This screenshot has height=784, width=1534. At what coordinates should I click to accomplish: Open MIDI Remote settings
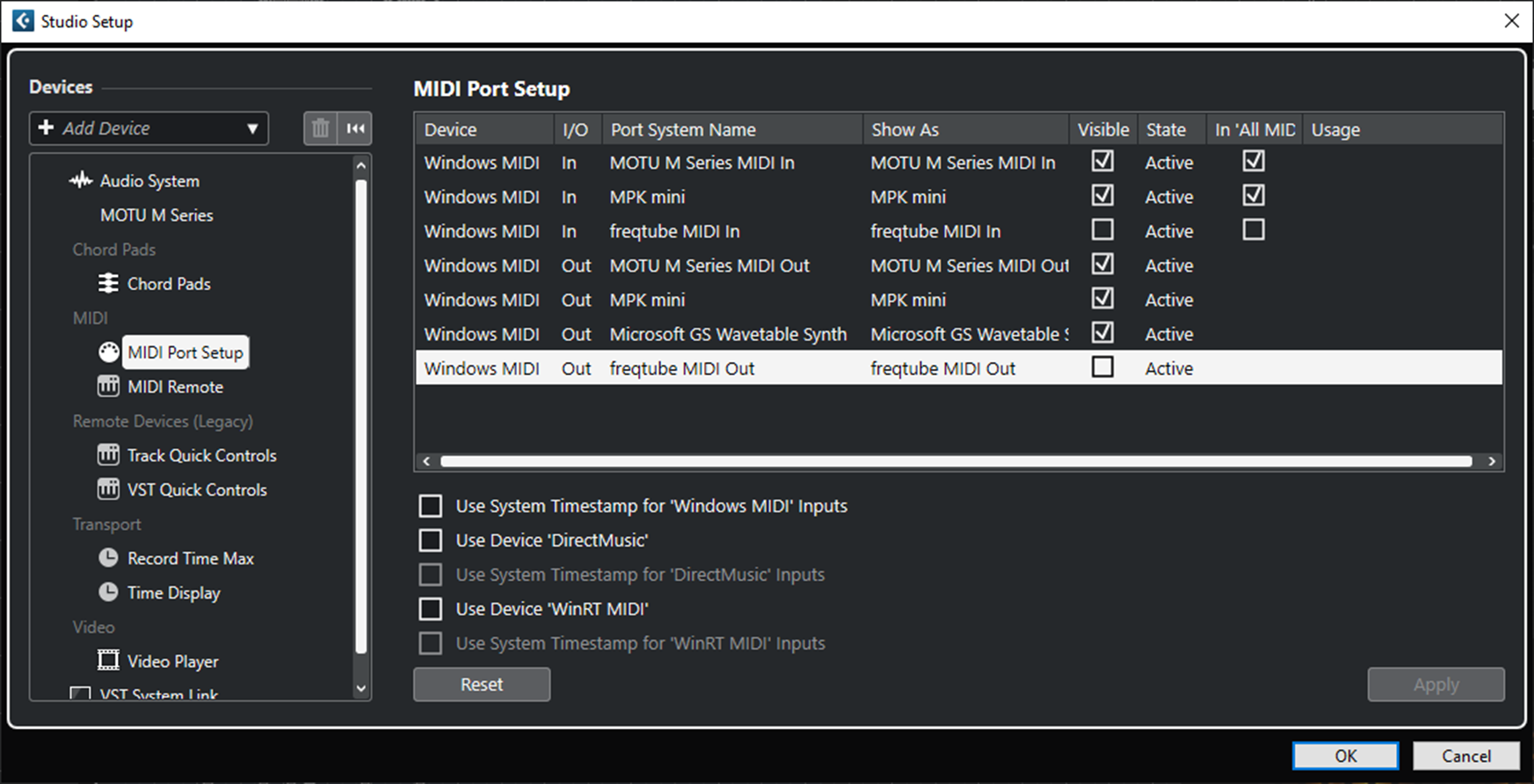click(175, 386)
